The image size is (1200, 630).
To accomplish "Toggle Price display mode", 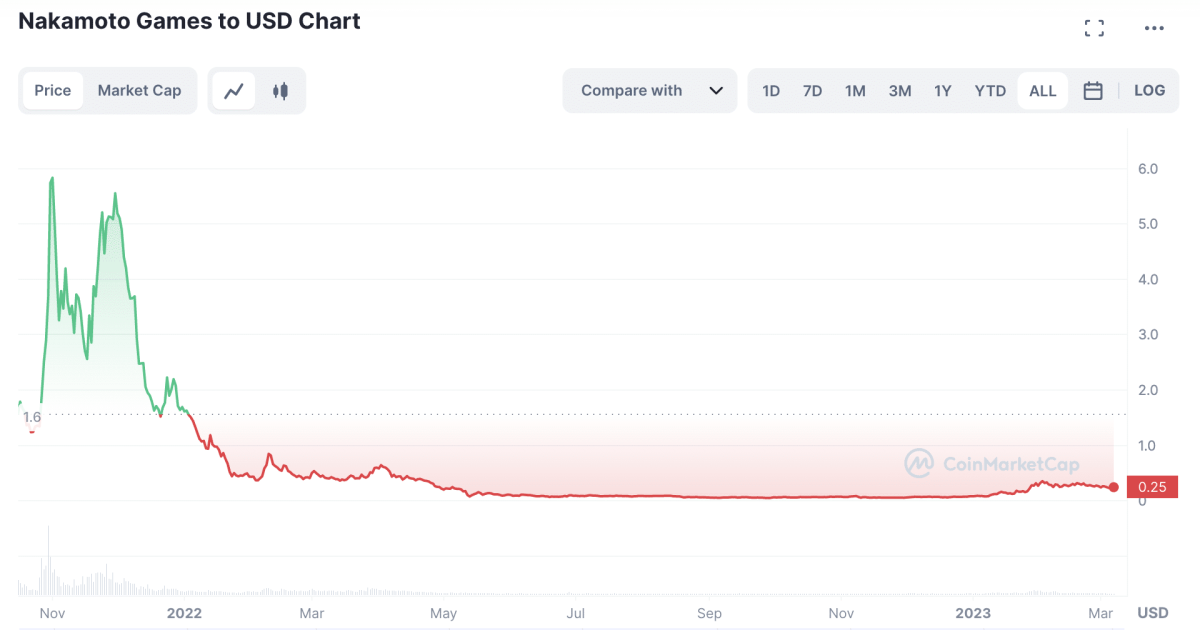I will pyautogui.click(x=53, y=90).
